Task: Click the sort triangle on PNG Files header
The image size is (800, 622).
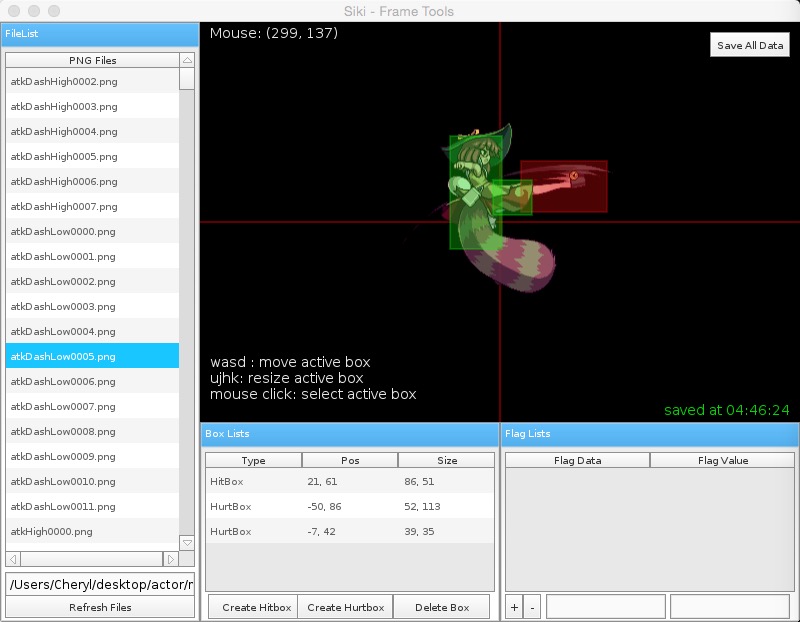Action: (185, 60)
